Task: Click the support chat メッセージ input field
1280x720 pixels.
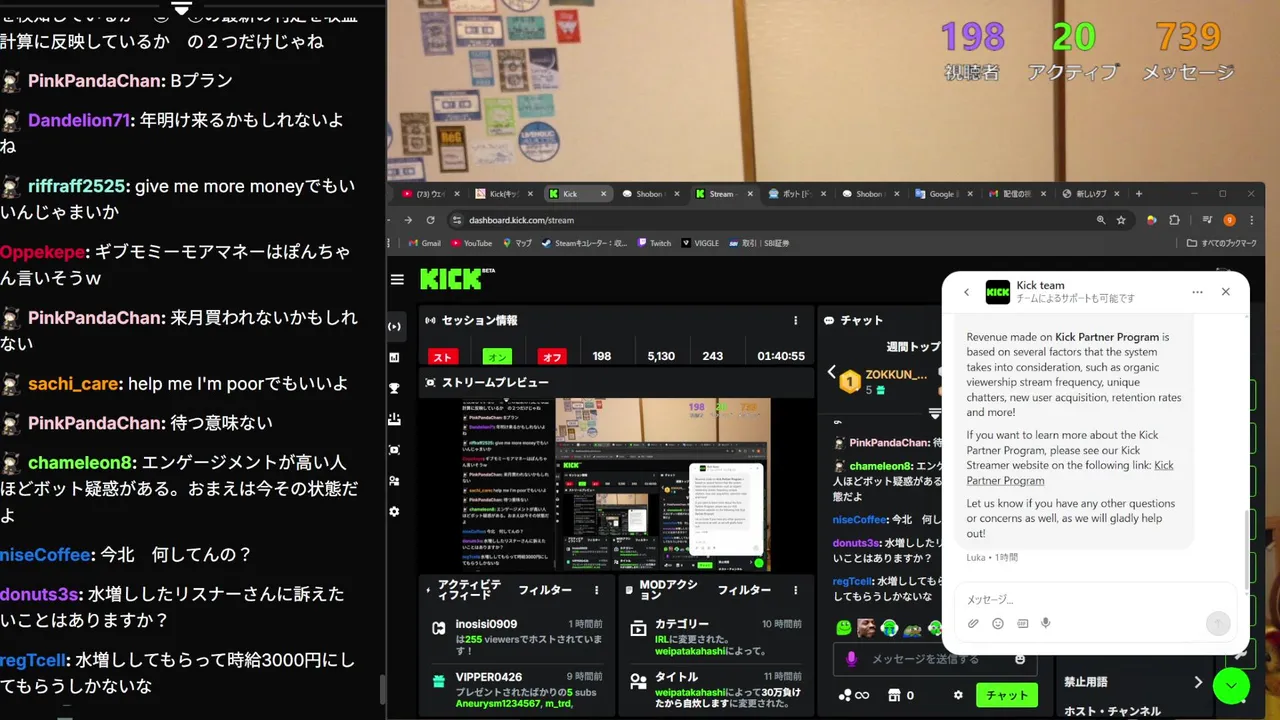Action: (x=1094, y=599)
